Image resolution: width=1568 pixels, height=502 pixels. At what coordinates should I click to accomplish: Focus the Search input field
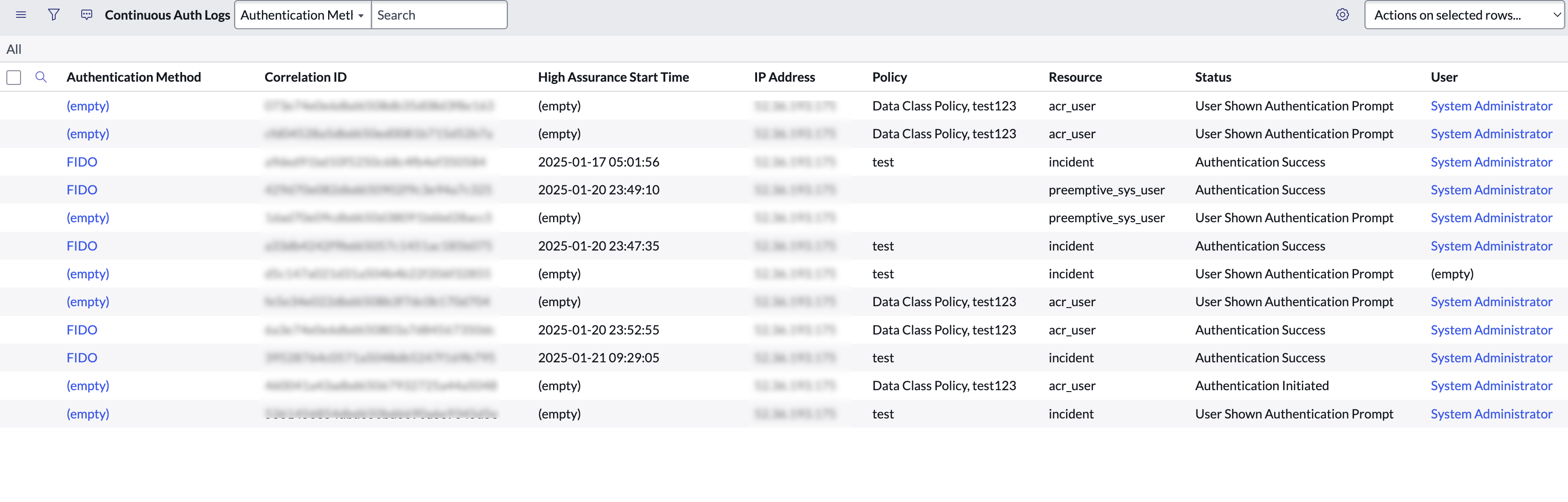(439, 15)
